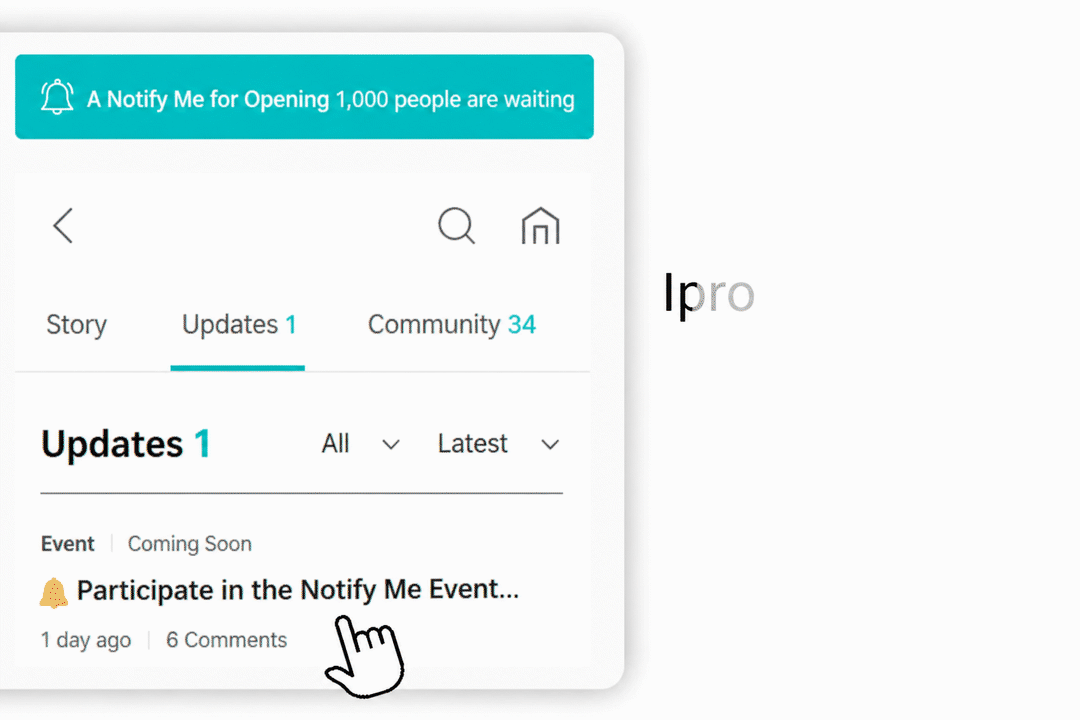This screenshot has height=720, width=1080.
Task: Go to home via the house icon
Action: (541, 226)
